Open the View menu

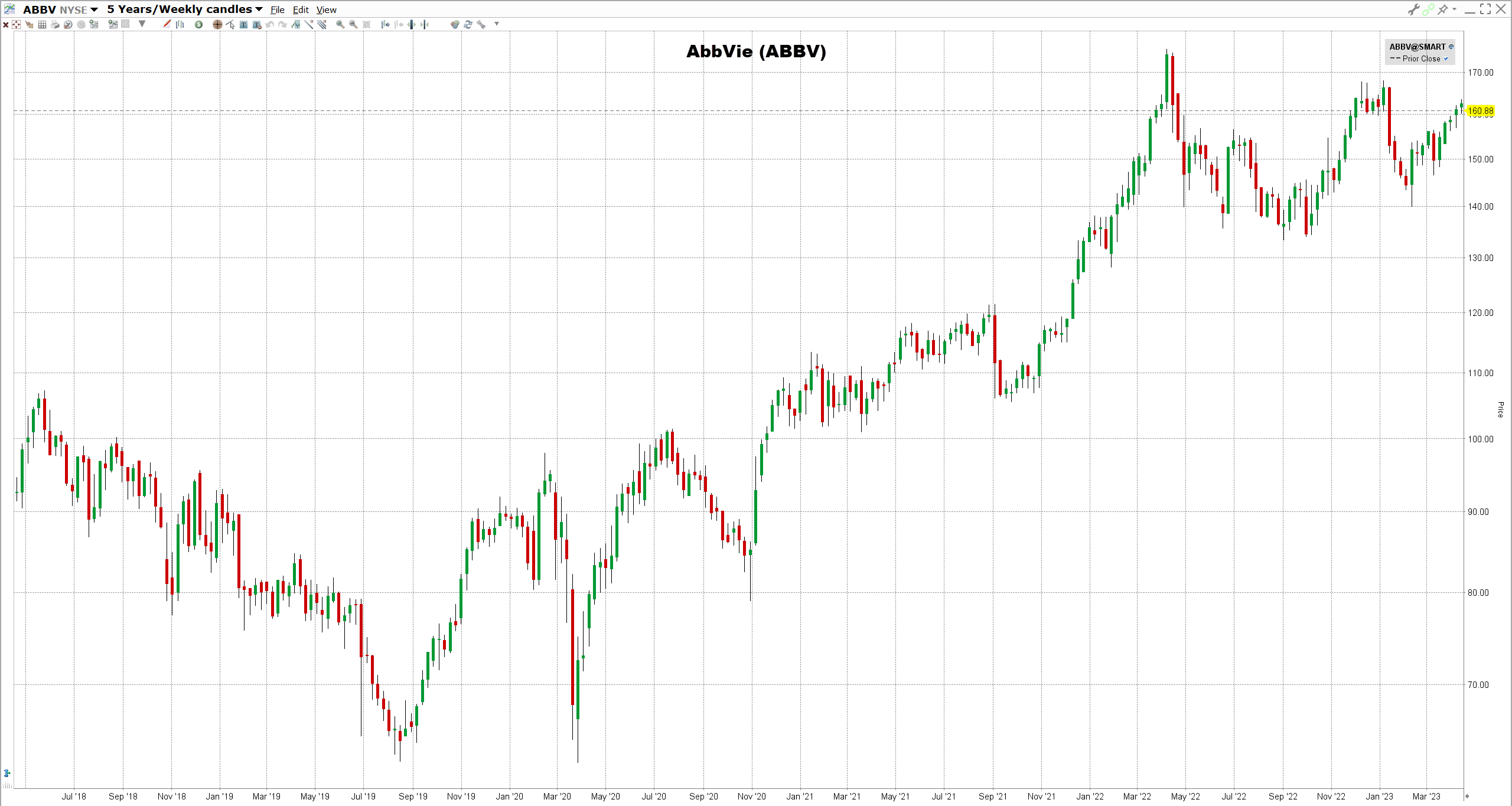pos(327,10)
